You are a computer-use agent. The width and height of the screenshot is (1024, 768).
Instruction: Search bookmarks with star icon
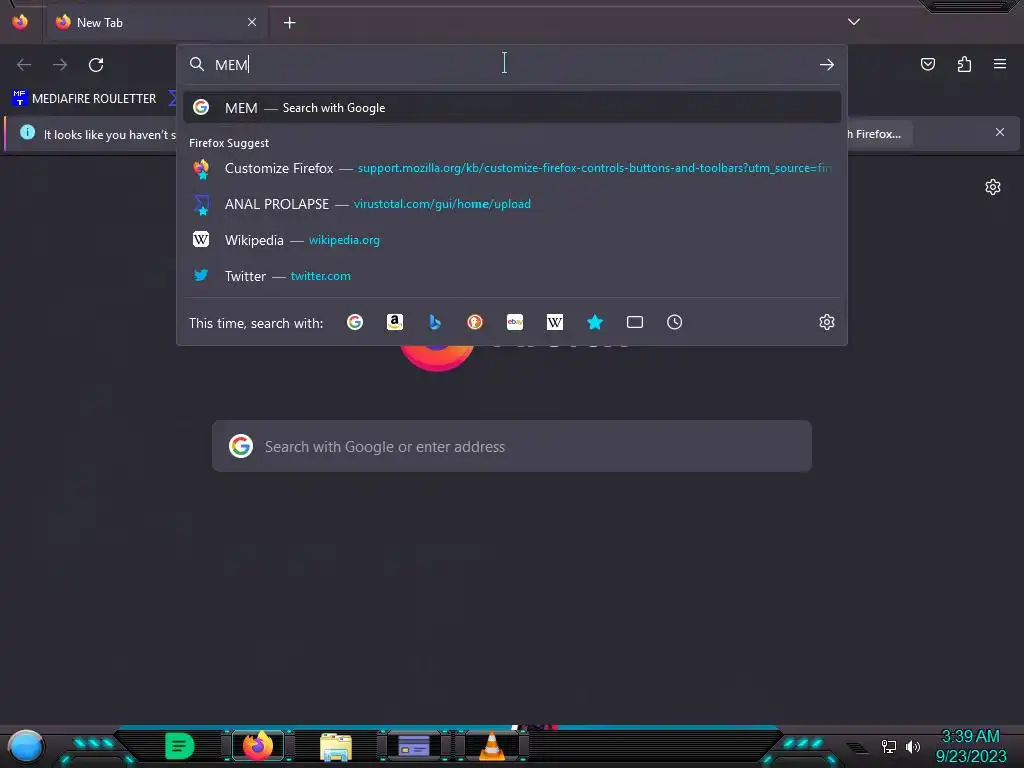pyautogui.click(x=595, y=322)
